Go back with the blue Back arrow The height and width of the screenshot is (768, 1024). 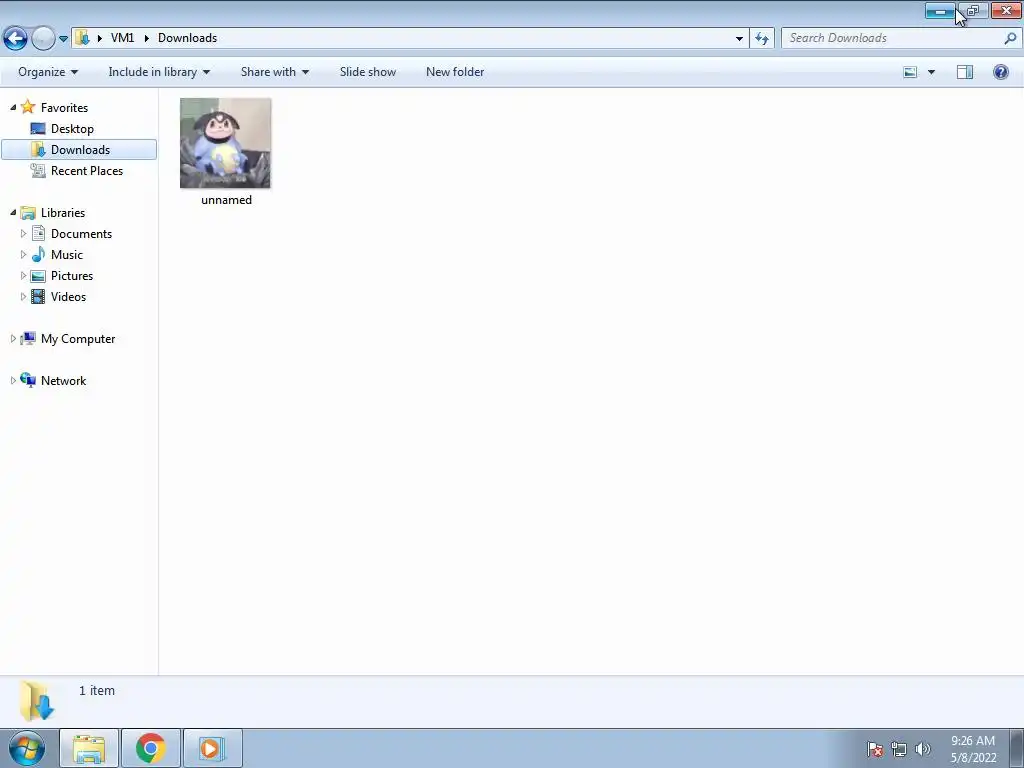coord(15,38)
